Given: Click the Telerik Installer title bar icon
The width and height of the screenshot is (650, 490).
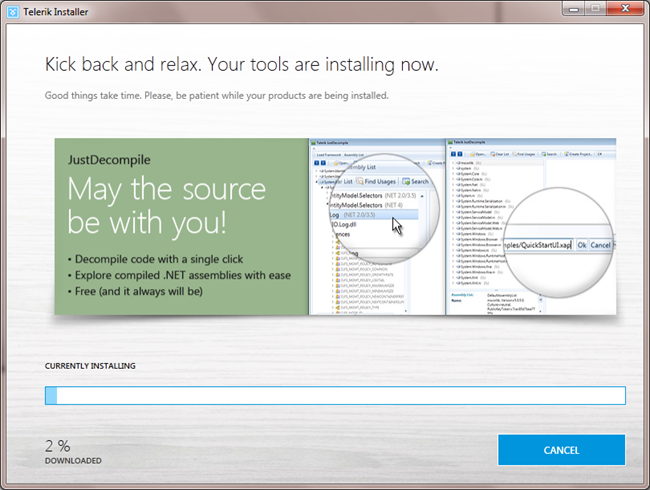Looking at the screenshot, I should pyautogui.click(x=13, y=12).
